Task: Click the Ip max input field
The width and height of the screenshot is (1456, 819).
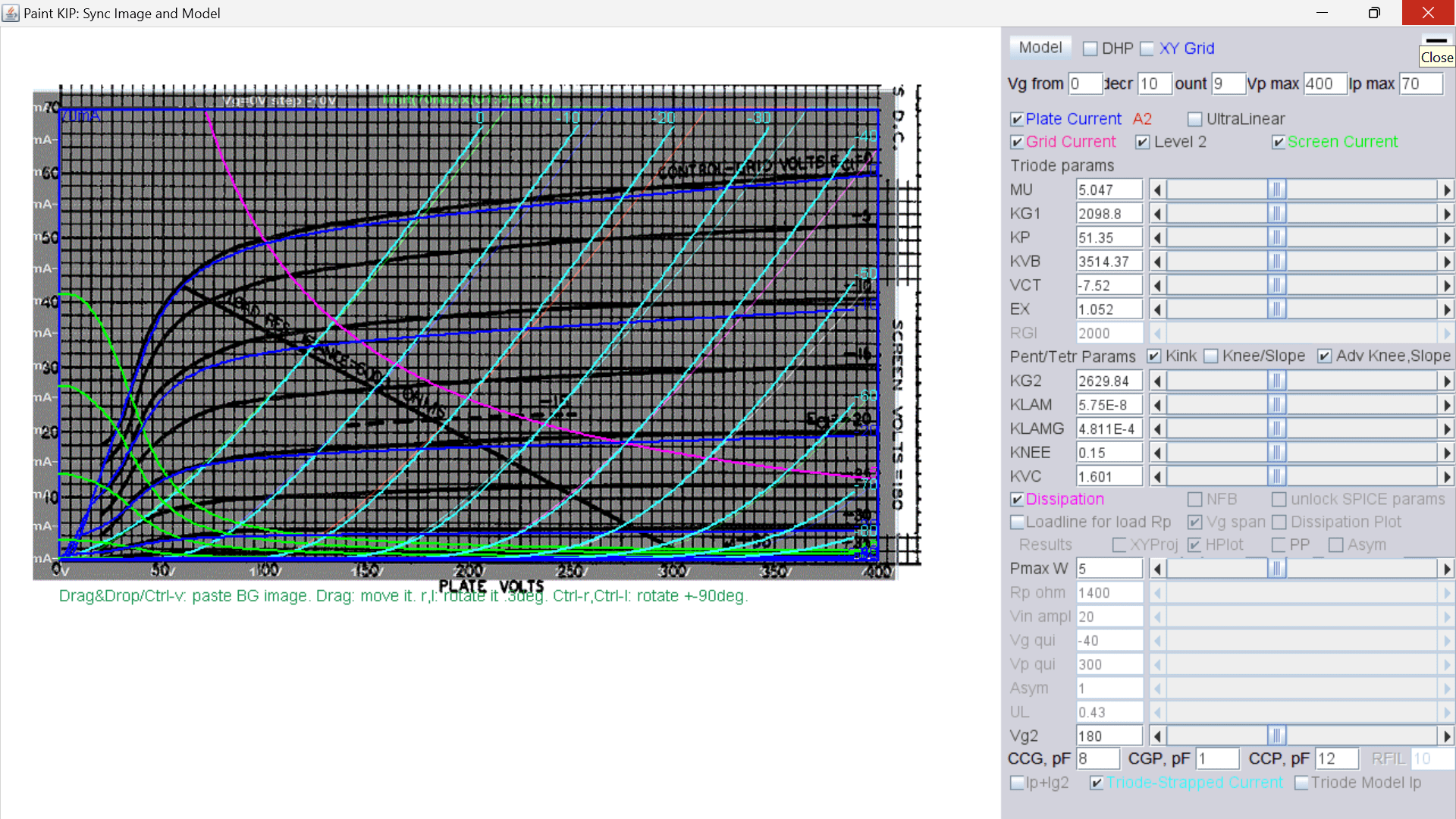Action: 1420,83
